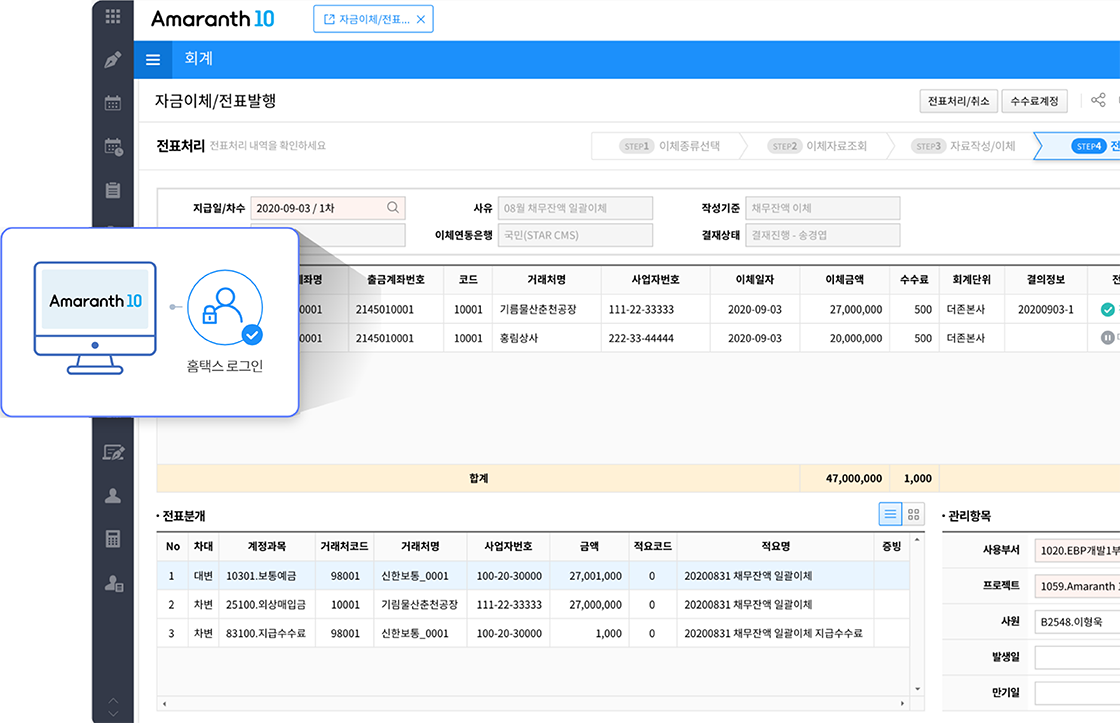Screen dimensions: 1120x723
Task: Expand sidebar using bottom down chevron
Action: click(113, 713)
